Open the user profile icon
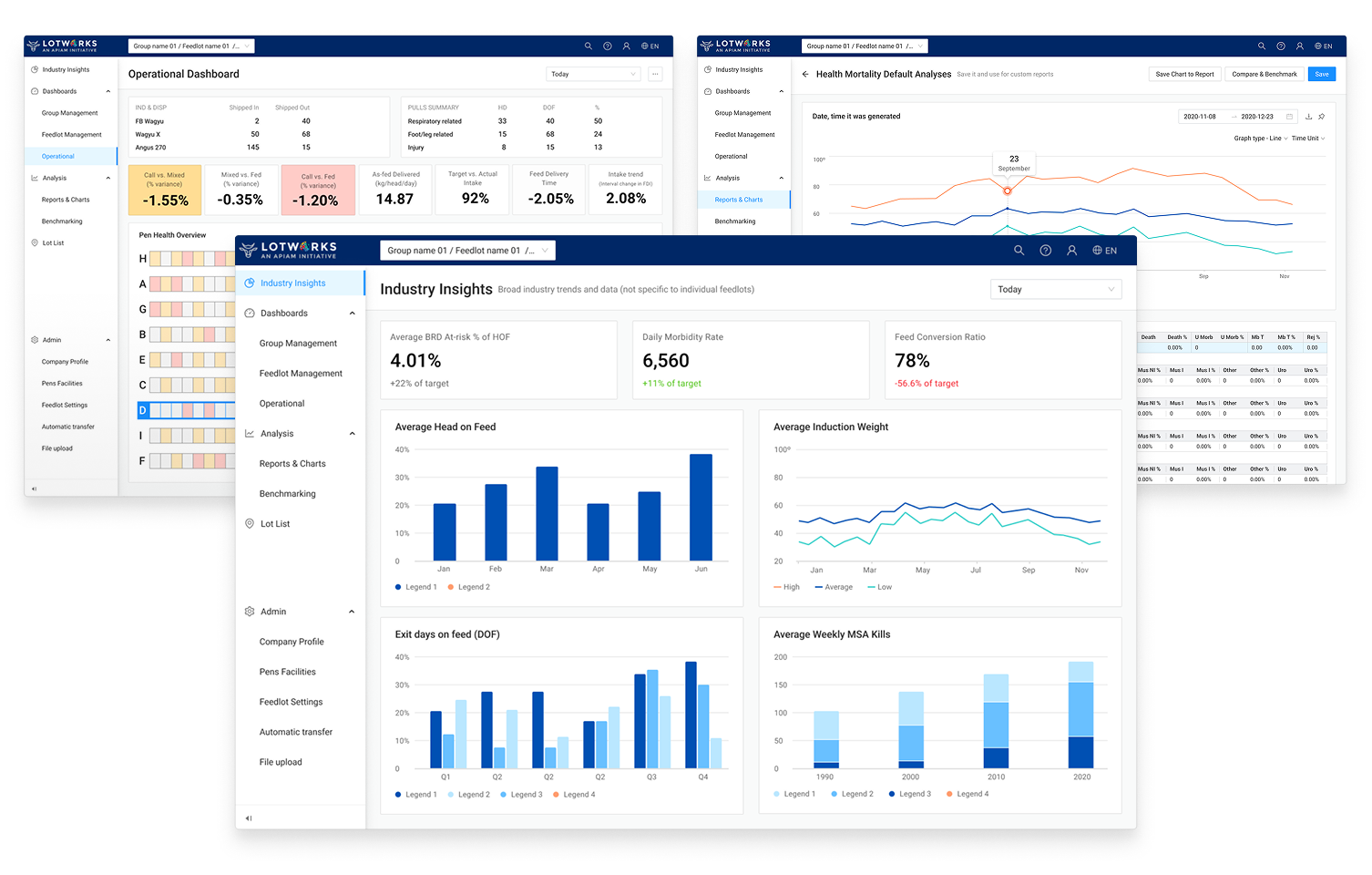This screenshot has height=875, width=1372. pyautogui.click(x=1071, y=250)
